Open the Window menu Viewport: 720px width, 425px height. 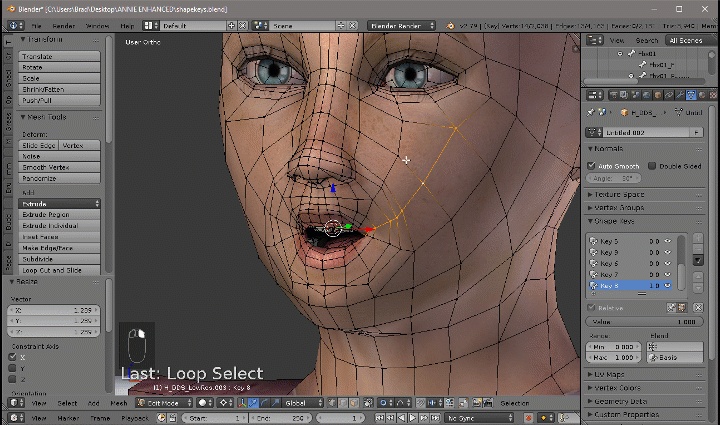97,24
